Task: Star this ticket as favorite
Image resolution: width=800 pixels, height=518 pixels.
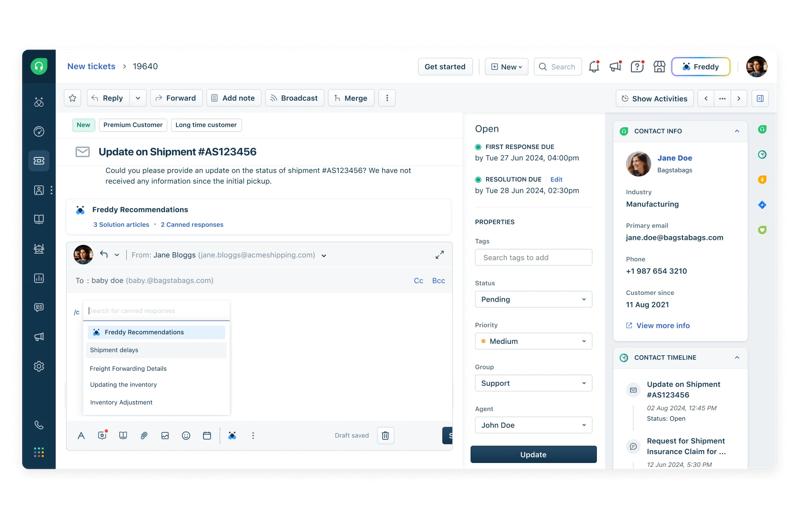Action: (x=72, y=98)
